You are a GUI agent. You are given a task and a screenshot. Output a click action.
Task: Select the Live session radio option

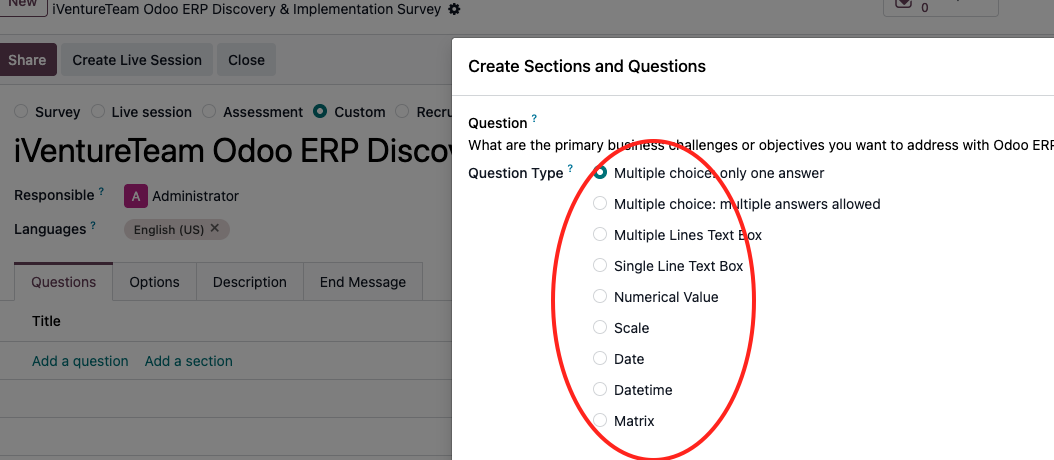click(98, 112)
